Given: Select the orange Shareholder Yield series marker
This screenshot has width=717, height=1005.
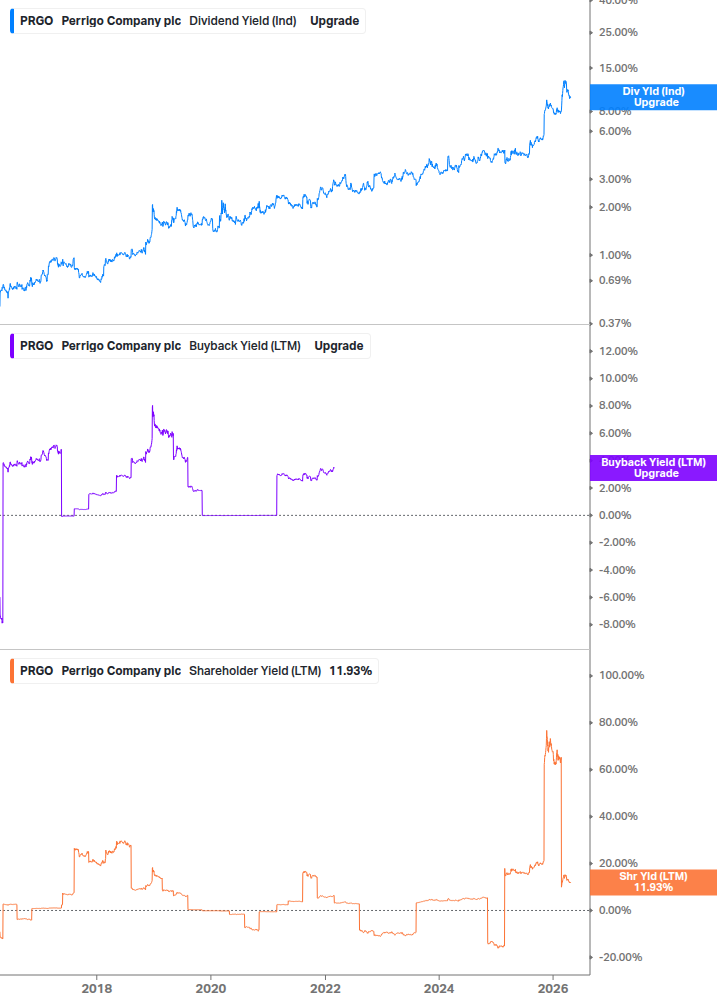Looking at the screenshot, I should pyautogui.click(x=11, y=670).
